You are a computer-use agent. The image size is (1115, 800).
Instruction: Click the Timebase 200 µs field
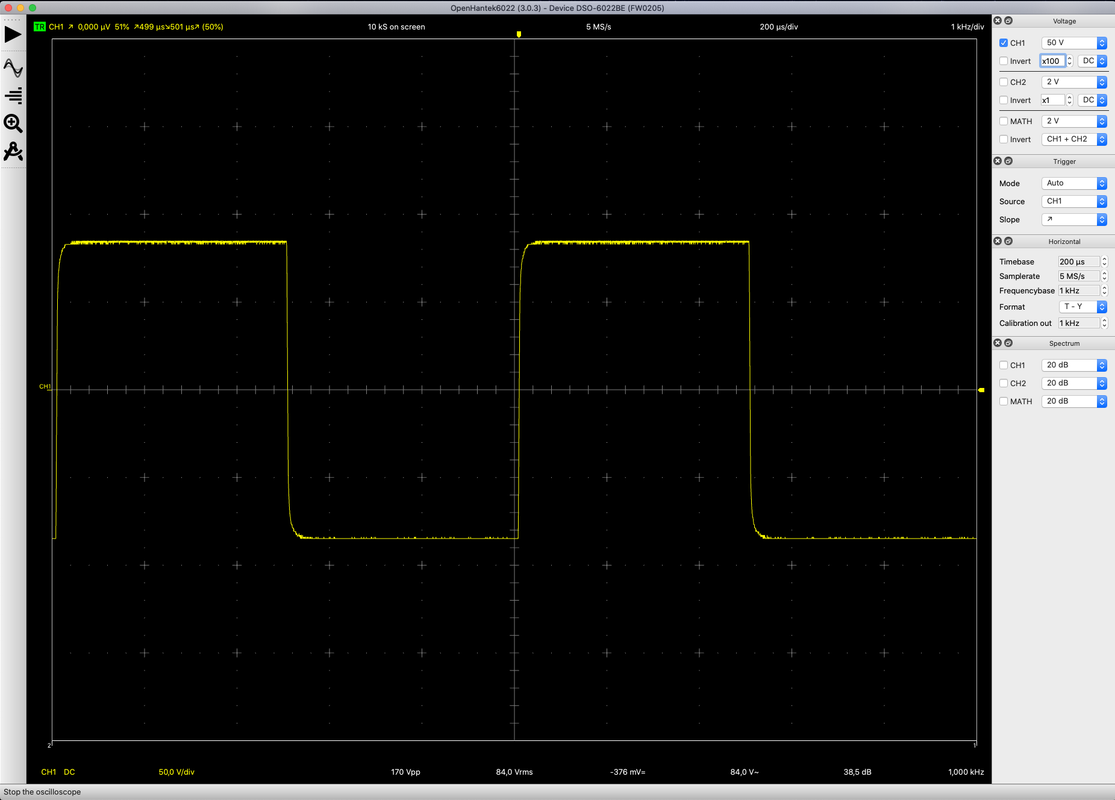1079,262
